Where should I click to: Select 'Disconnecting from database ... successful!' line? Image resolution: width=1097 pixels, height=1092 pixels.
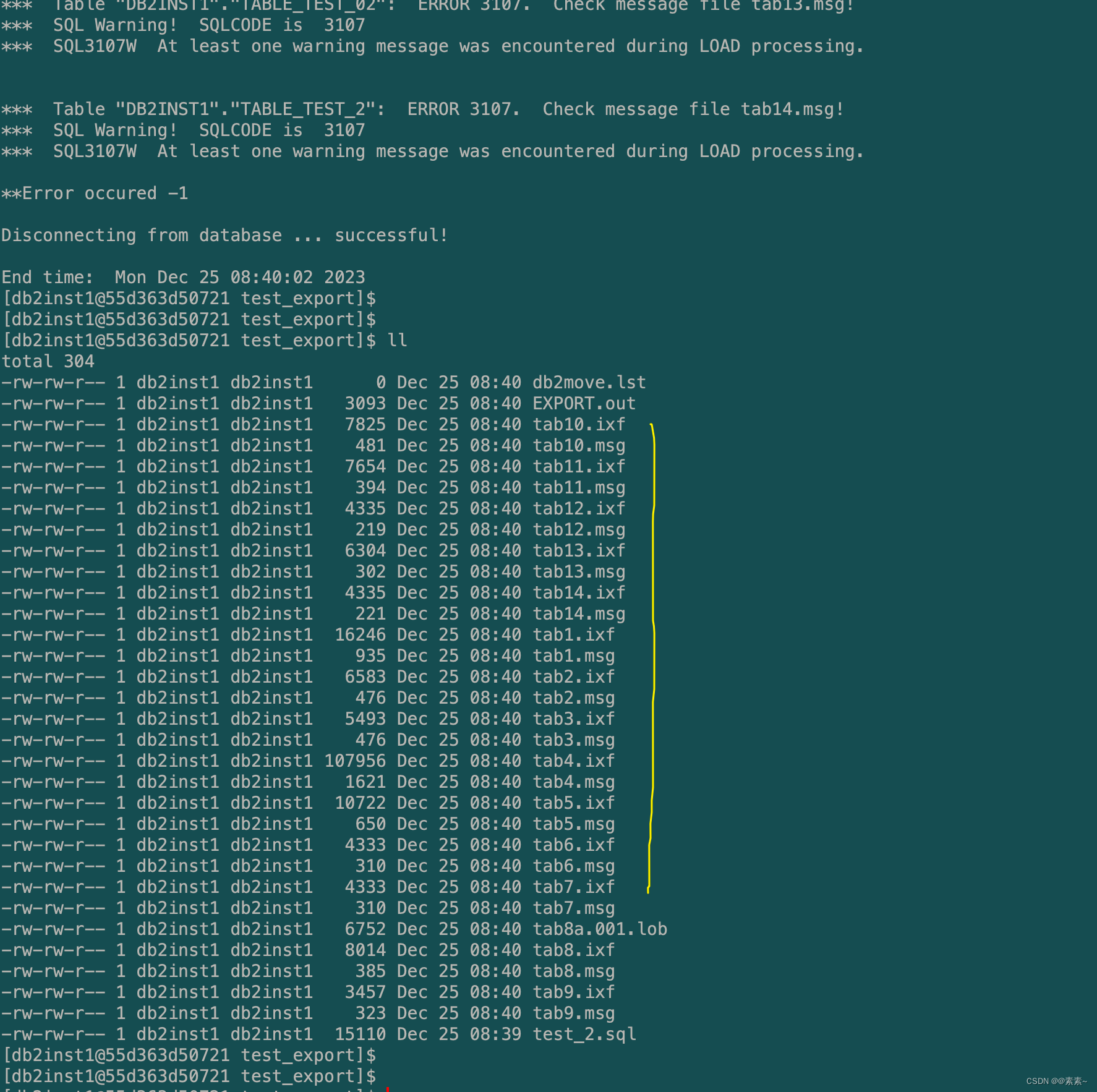[x=224, y=236]
